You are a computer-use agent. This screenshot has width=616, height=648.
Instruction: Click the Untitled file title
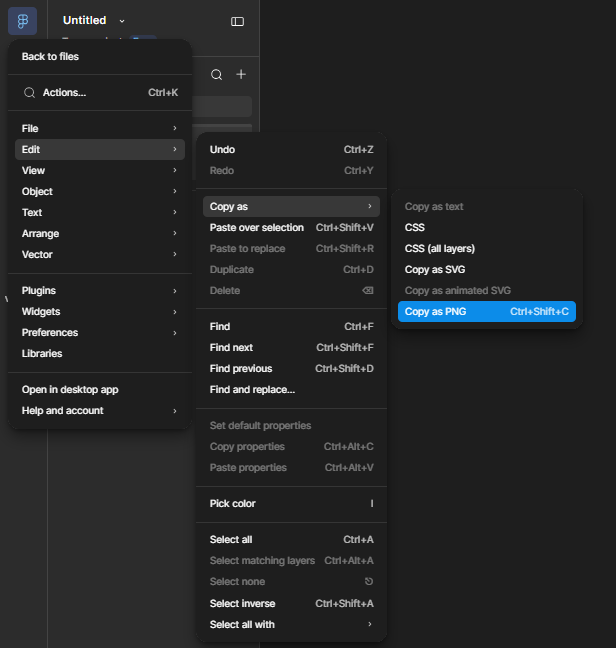pos(84,20)
